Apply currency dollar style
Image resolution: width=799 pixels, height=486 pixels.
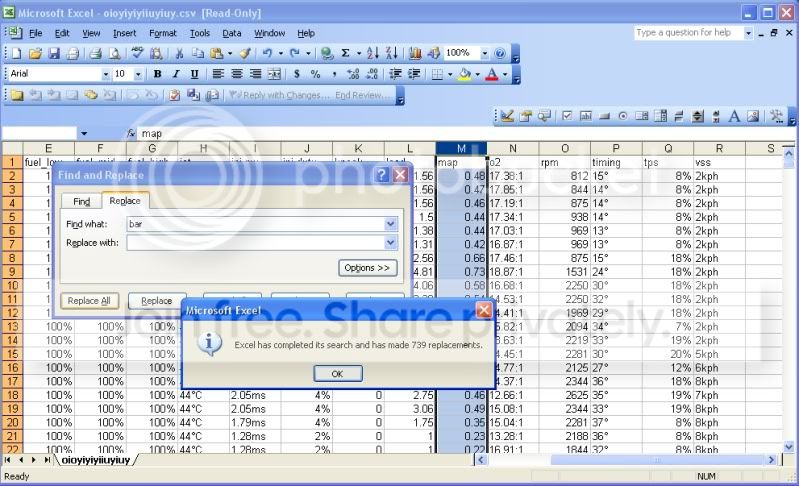[x=297, y=74]
